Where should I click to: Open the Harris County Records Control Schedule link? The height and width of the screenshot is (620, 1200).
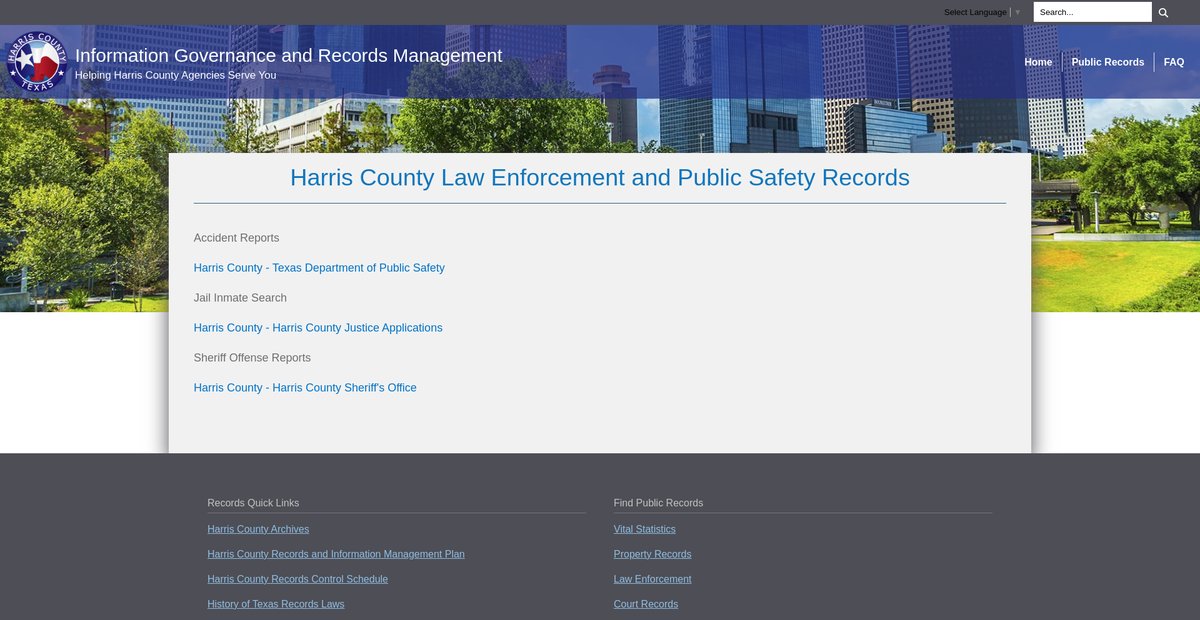pos(297,579)
